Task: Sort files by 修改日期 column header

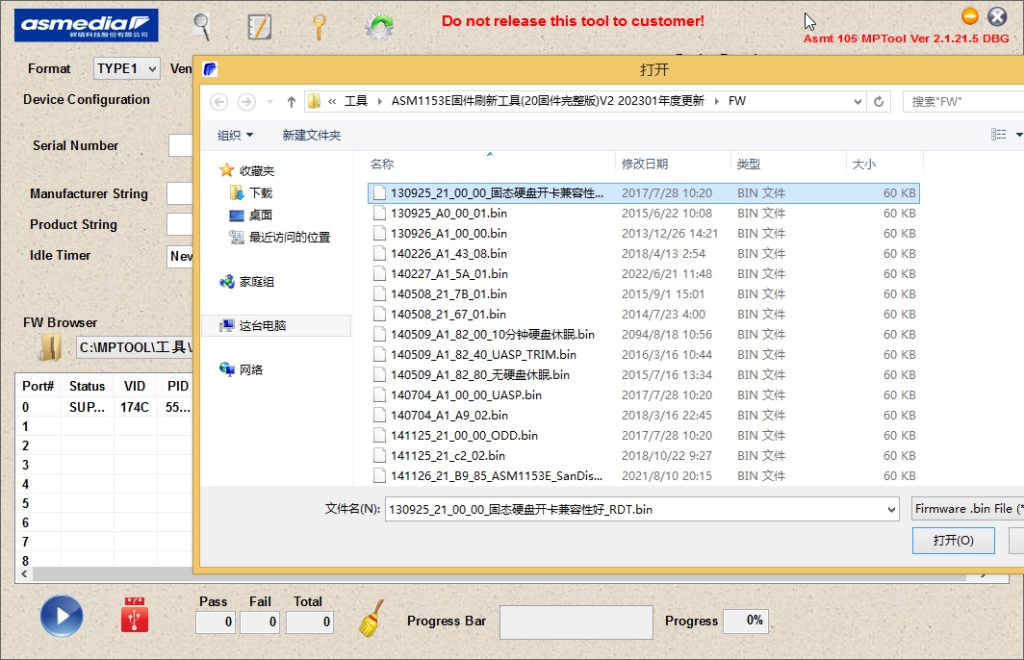Action: pos(645,164)
